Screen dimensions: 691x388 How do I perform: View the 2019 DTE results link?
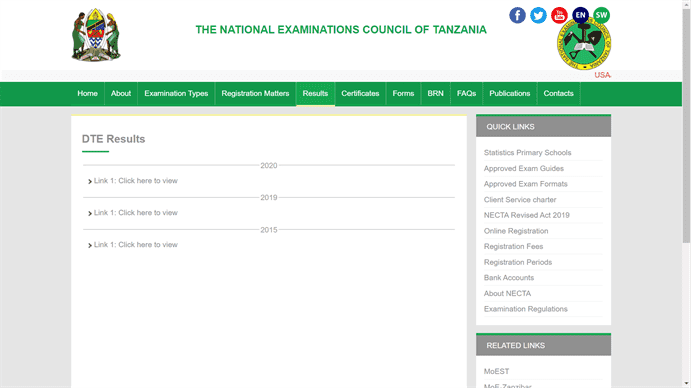tap(136, 213)
